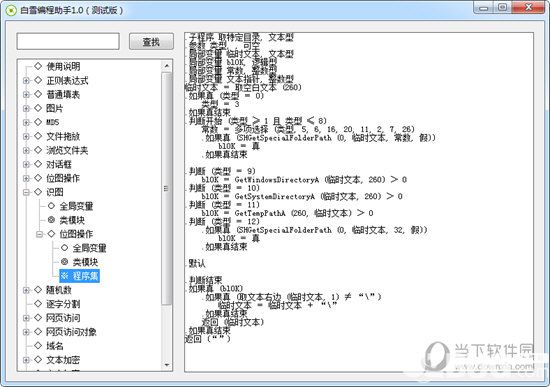Select the 全局变量 item under 识图

click(x=76, y=206)
